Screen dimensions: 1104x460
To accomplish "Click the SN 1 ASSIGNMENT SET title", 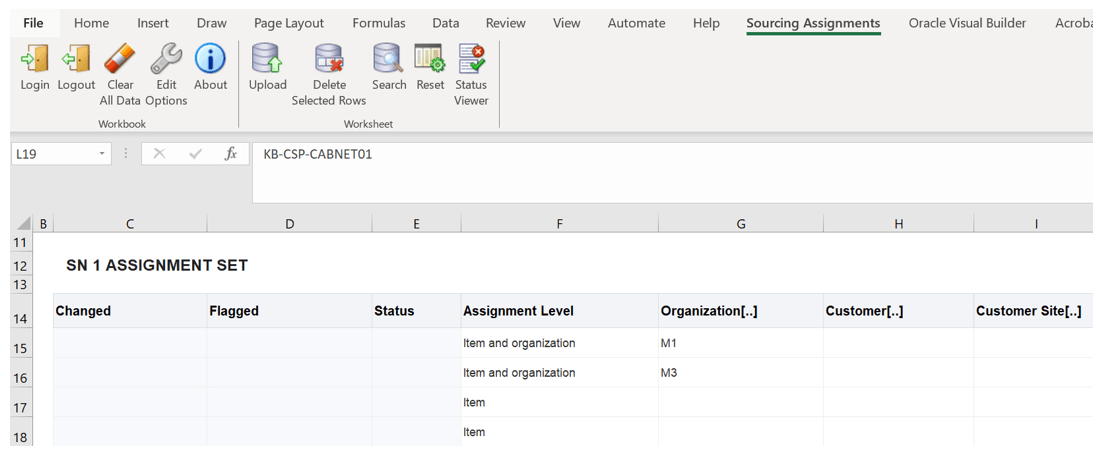I will point(156,266).
